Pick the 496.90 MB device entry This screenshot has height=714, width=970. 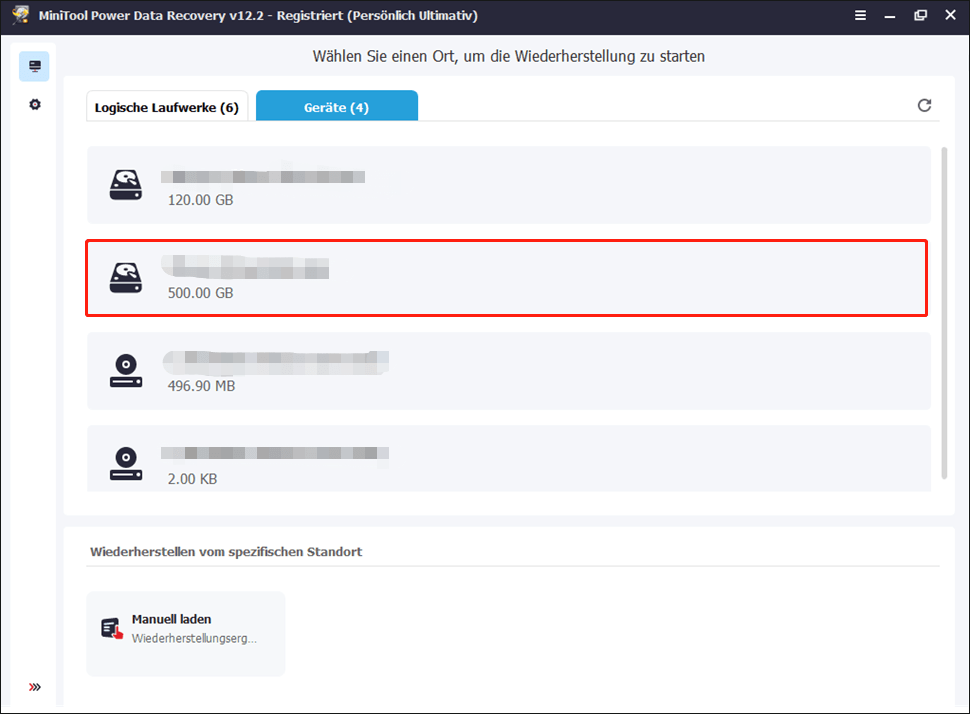(508, 371)
